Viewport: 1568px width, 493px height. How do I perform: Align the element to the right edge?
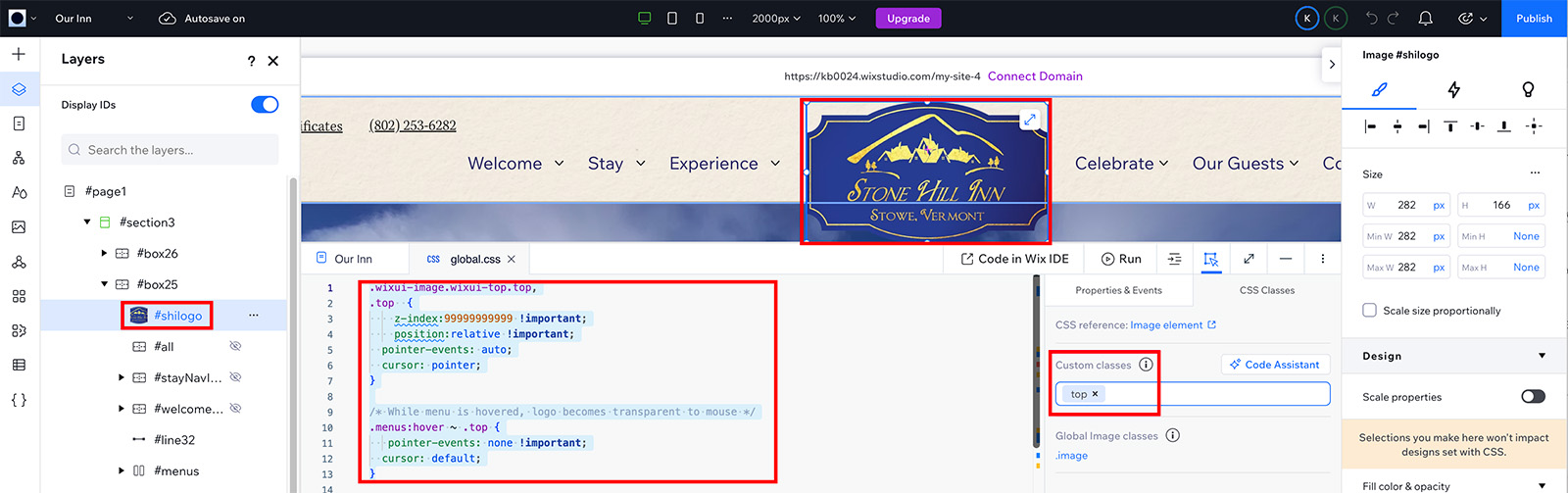coord(1424,126)
